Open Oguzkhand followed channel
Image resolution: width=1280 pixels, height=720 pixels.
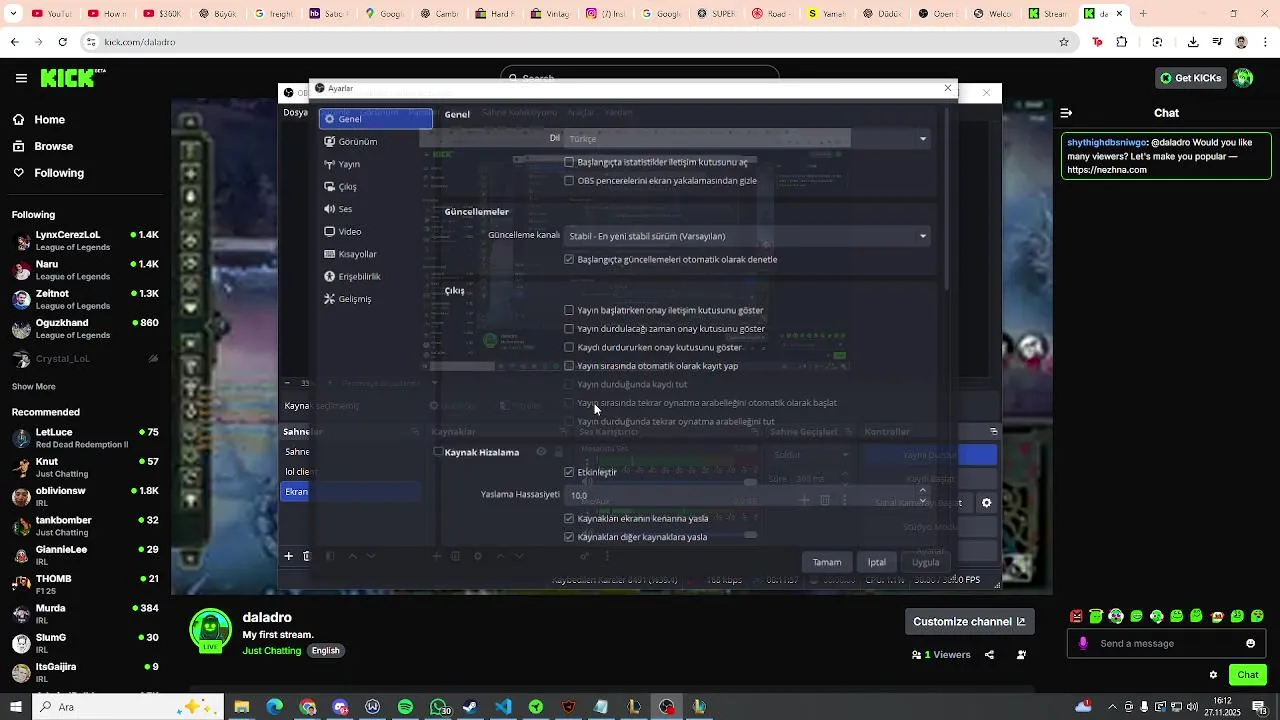coord(85,329)
